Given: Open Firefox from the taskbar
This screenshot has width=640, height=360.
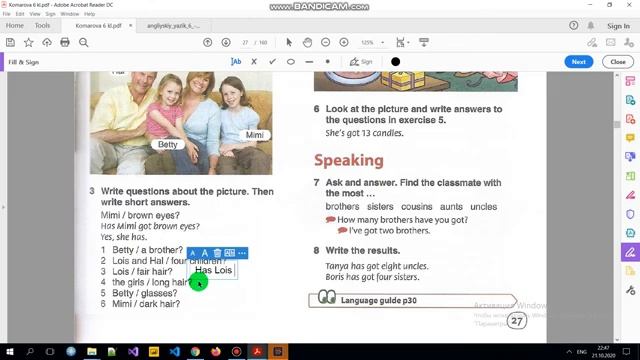Looking at the screenshot, I should pyautogui.click(x=216, y=351).
